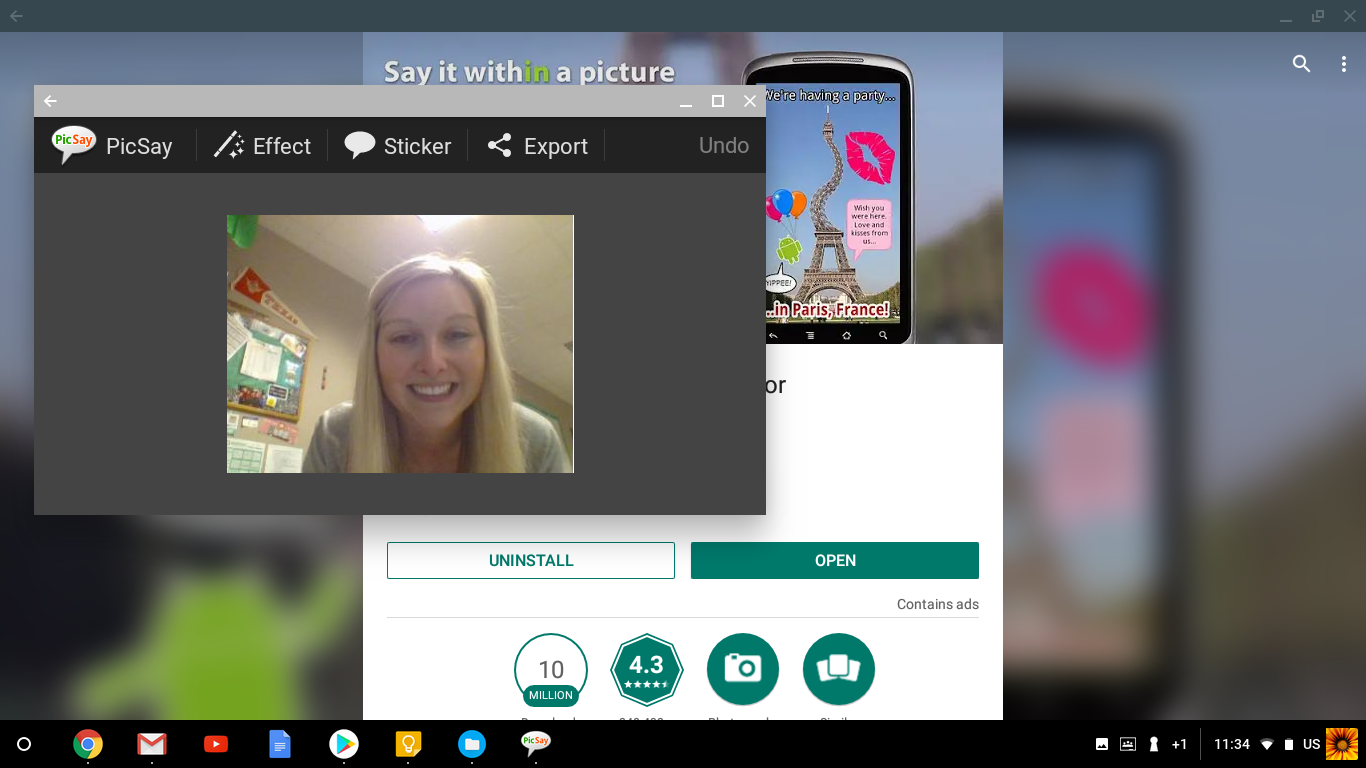
Task: Select the woman's photo on the PicSay canvas
Action: (400, 344)
